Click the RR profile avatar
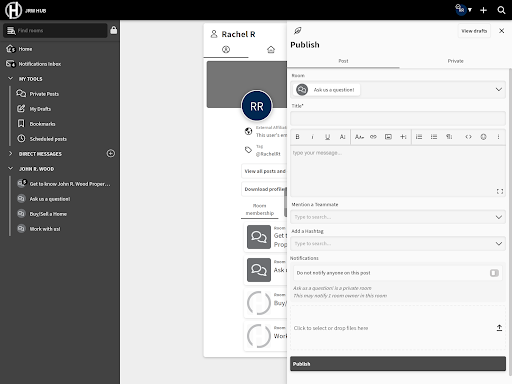 coord(257,106)
